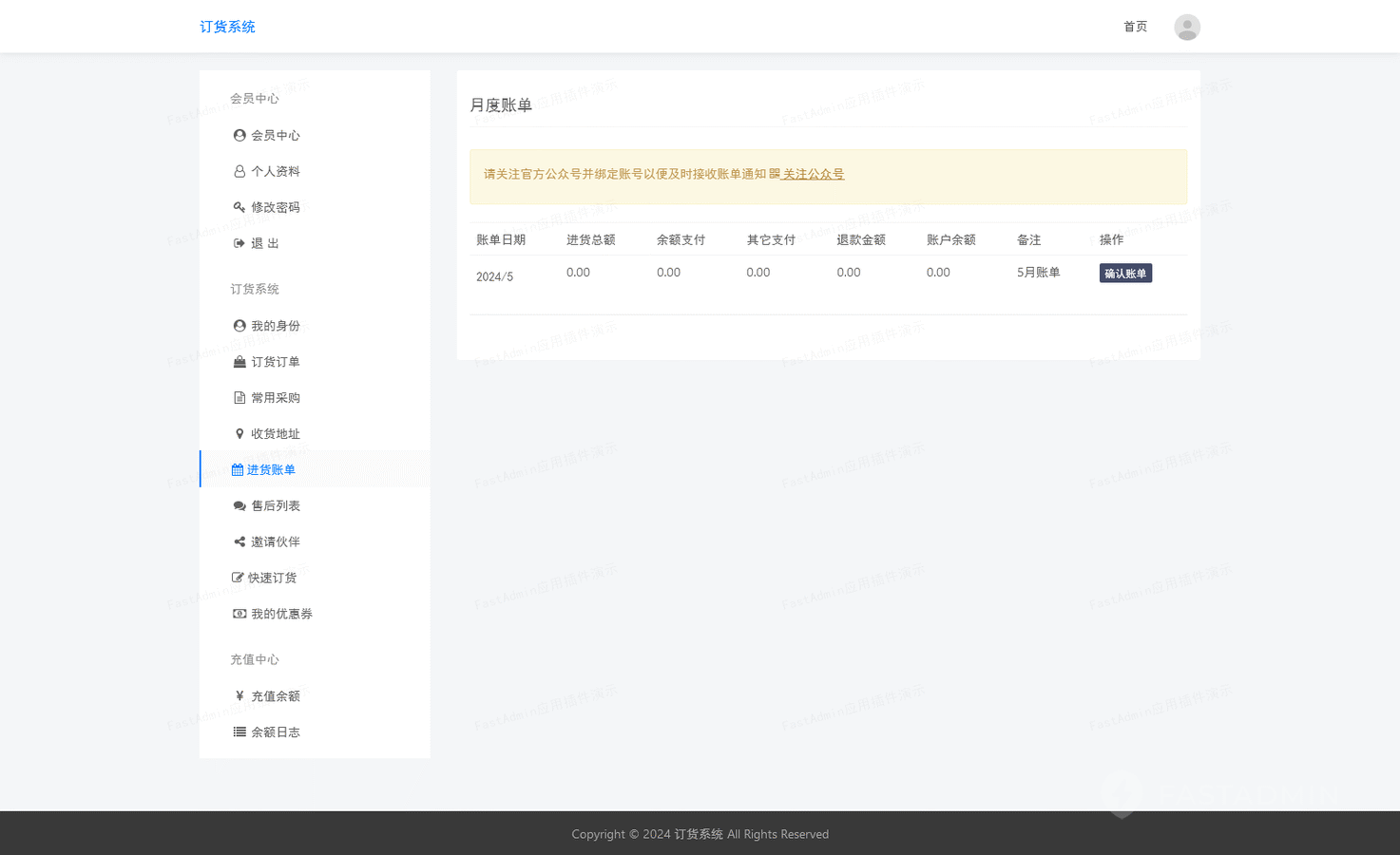Click the list icon for 余额日志

(240, 732)
